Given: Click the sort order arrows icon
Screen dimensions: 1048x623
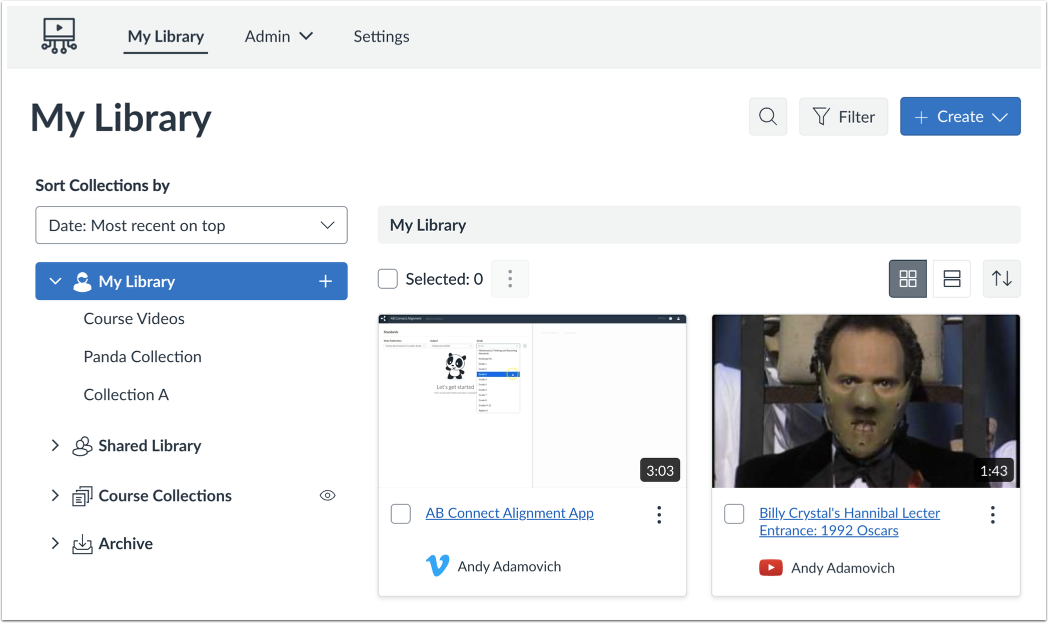Looking at the screenshot, I should tap(1001, 278).
